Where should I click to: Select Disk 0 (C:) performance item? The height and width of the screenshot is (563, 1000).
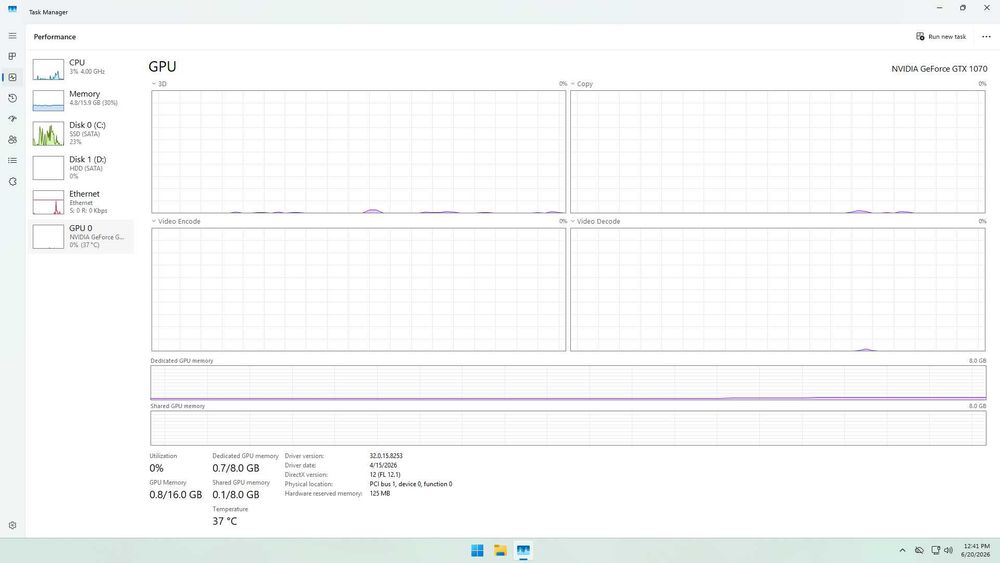tap(80, 133)
